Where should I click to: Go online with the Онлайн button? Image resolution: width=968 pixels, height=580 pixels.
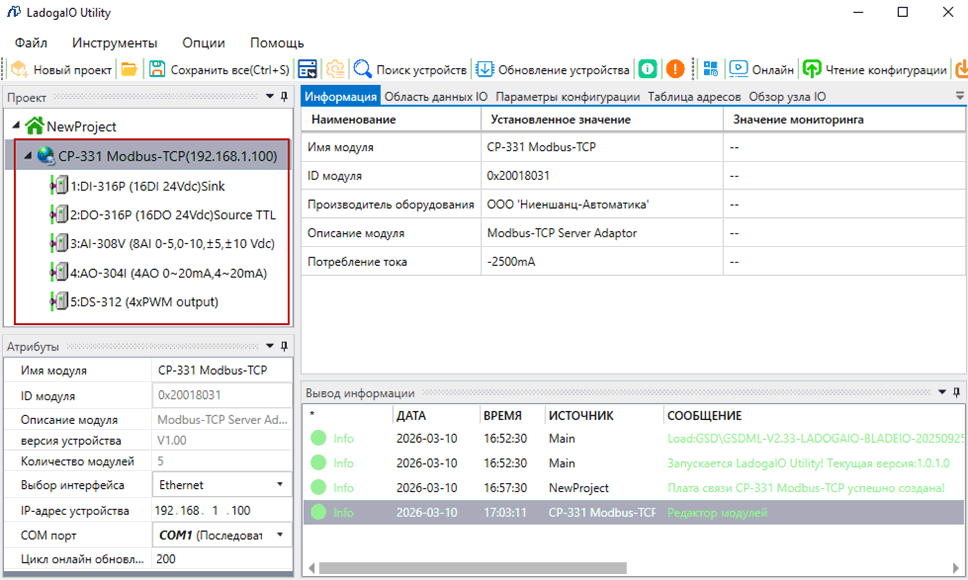coord(761,69)
